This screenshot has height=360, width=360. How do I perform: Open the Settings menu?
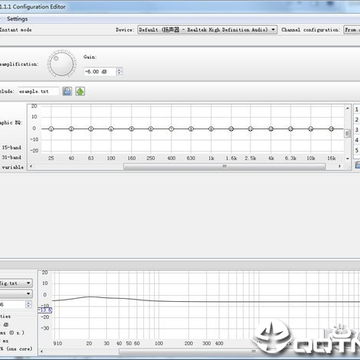pyautogui.click(x=17, y=19)
